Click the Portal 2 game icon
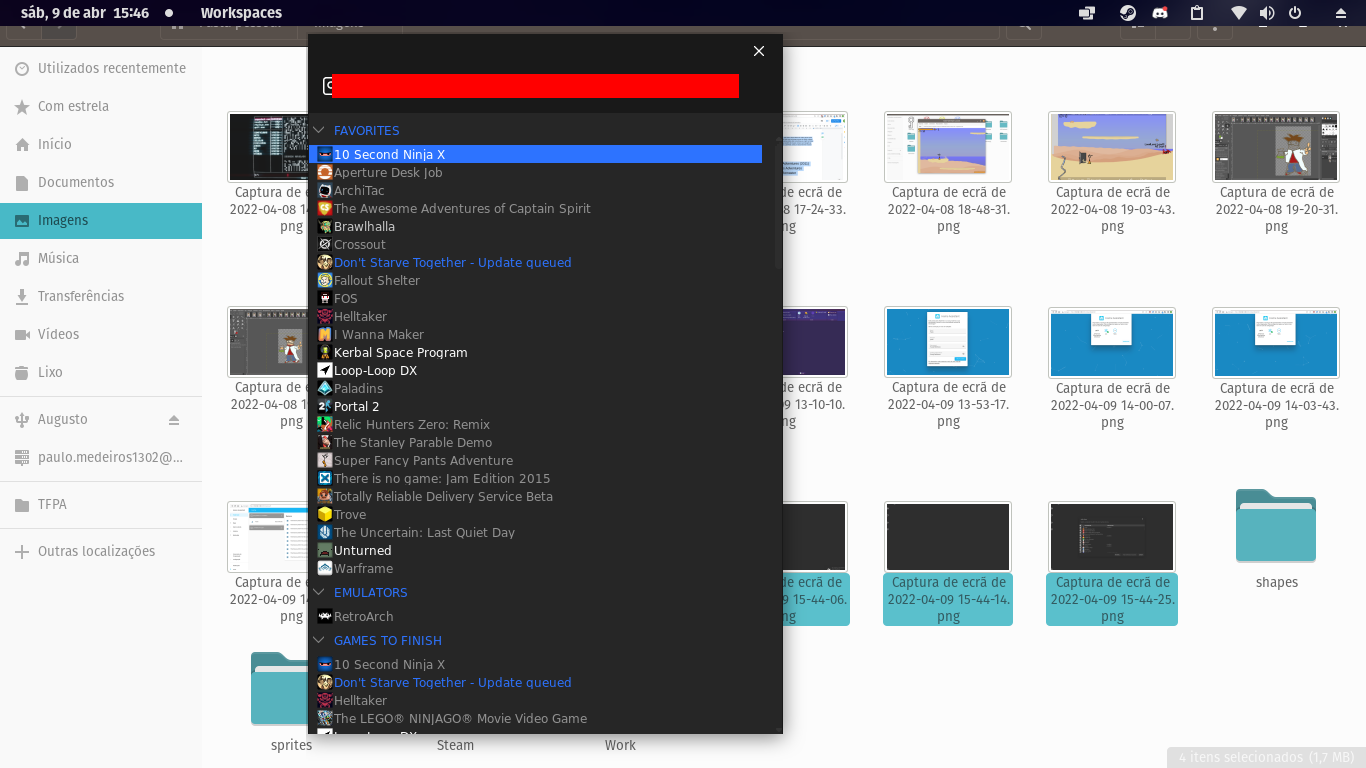This screenshot has height=768, width=1366. pos(325,406)
